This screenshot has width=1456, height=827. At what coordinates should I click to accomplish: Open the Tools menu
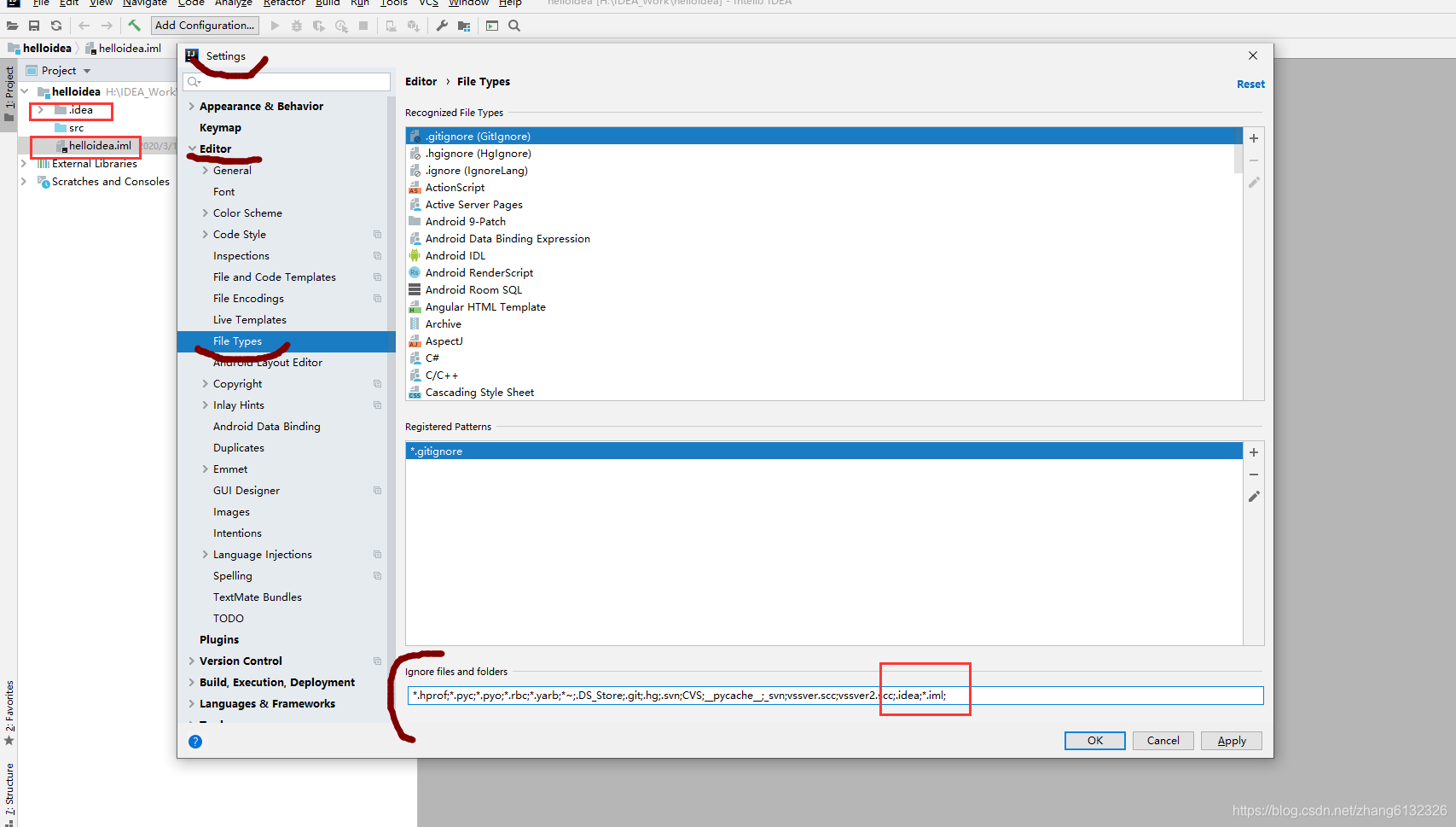(x=393, y=3)
